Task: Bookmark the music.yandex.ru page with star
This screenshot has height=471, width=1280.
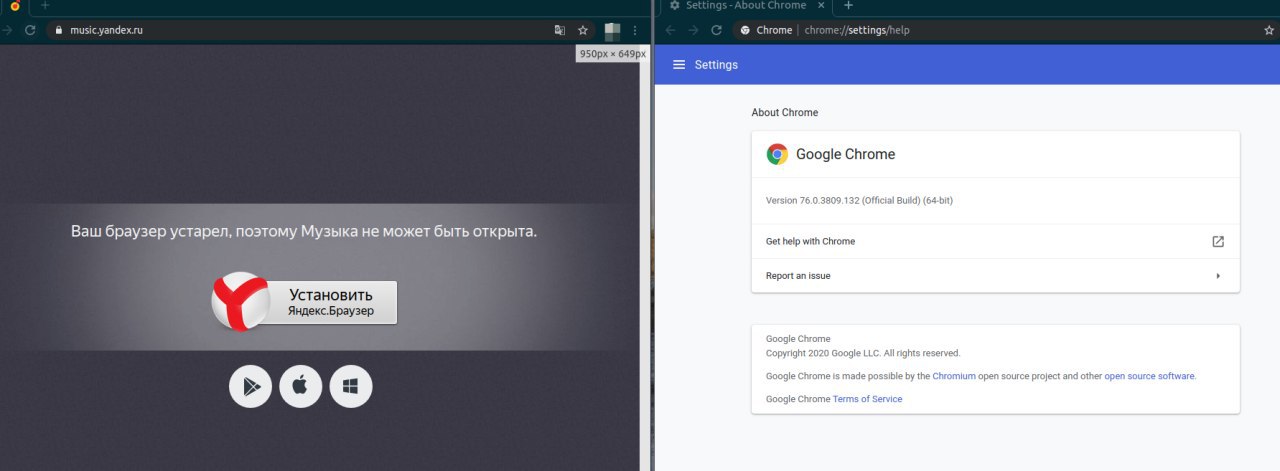Action: click(x=583, y=30)
